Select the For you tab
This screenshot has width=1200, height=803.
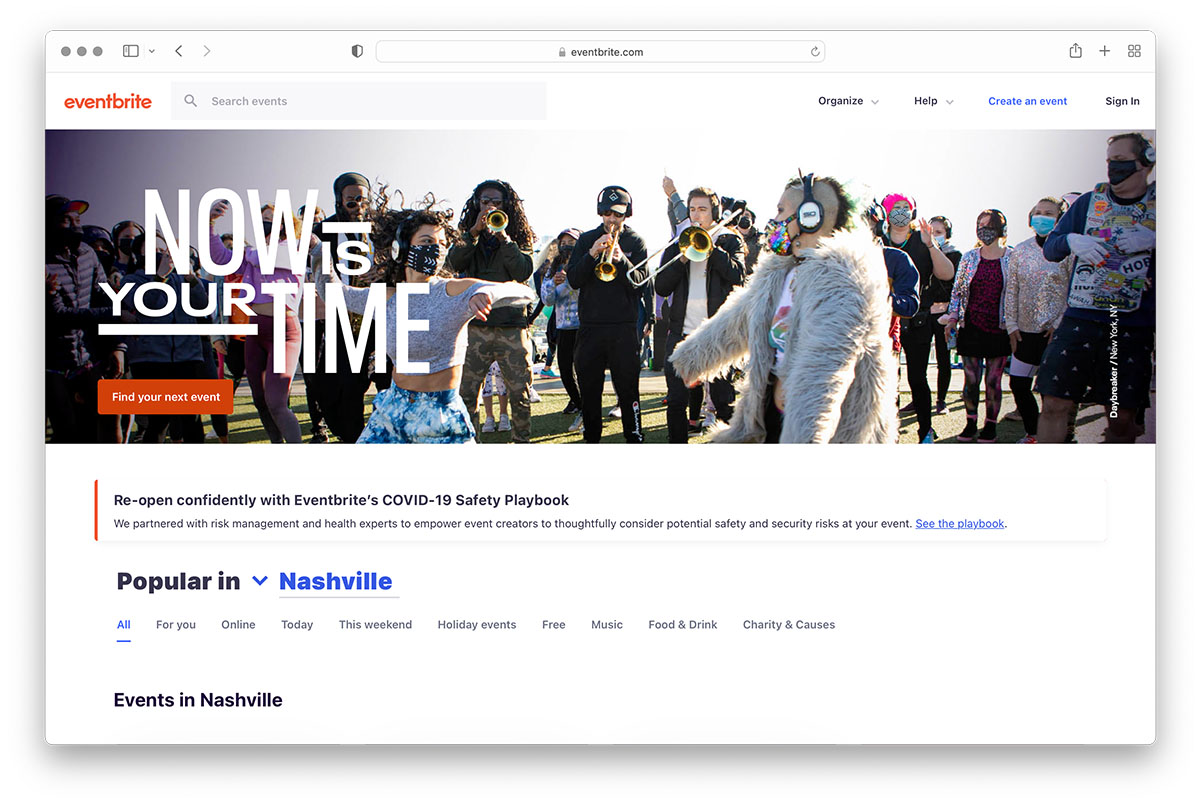pyautogui.click(x=176, y=625)
